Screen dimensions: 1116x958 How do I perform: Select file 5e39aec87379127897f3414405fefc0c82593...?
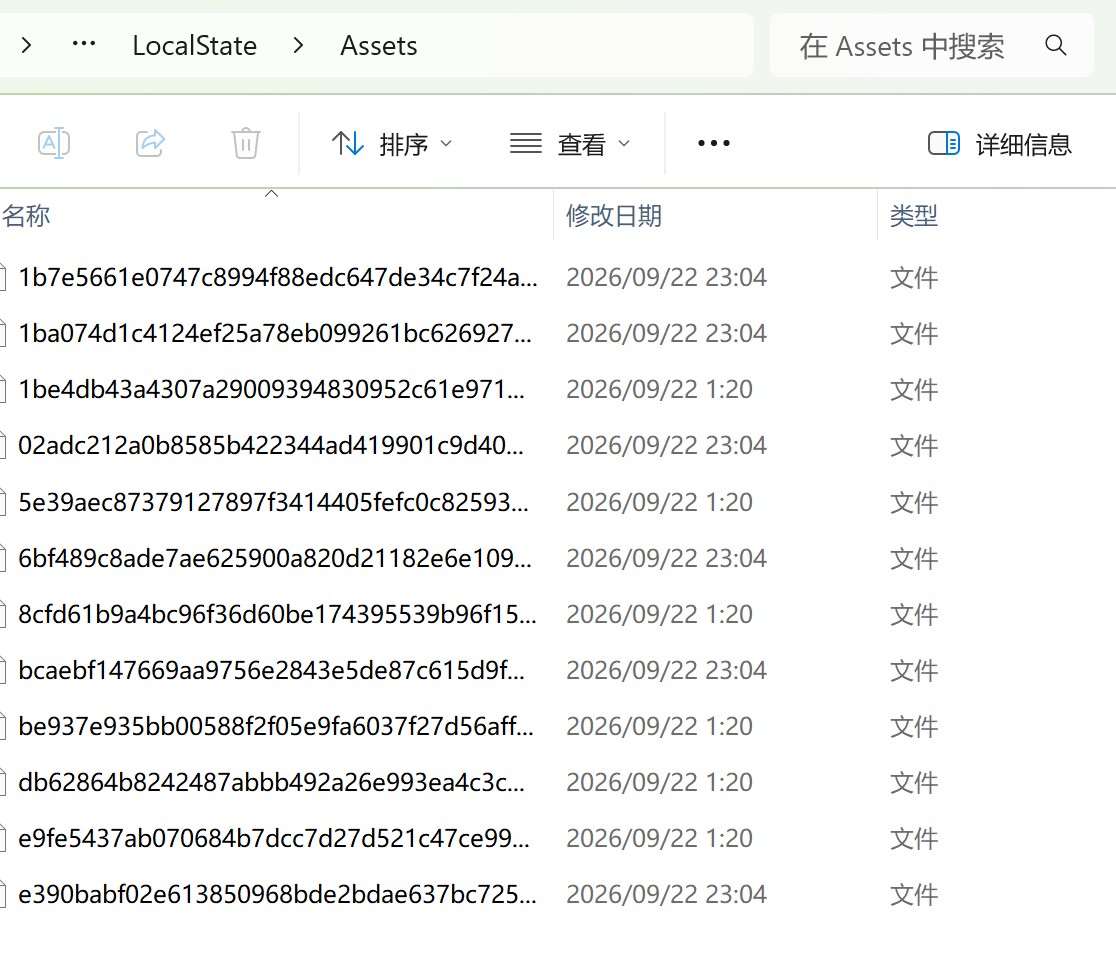coord(273,502)
